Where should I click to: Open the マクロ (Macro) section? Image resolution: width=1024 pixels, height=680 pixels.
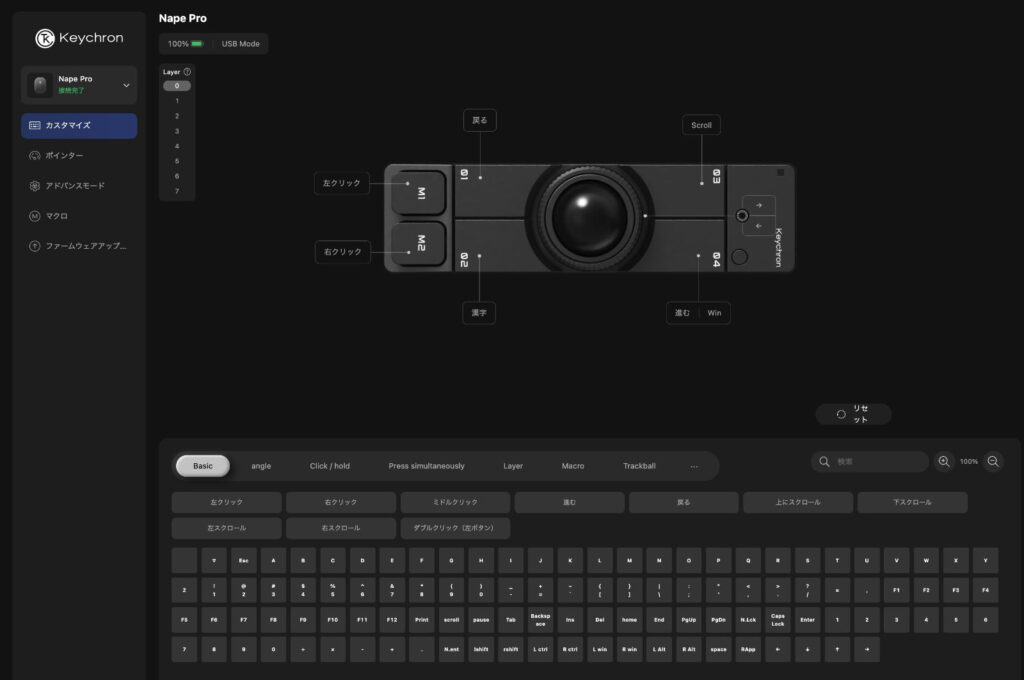[55, 215]
